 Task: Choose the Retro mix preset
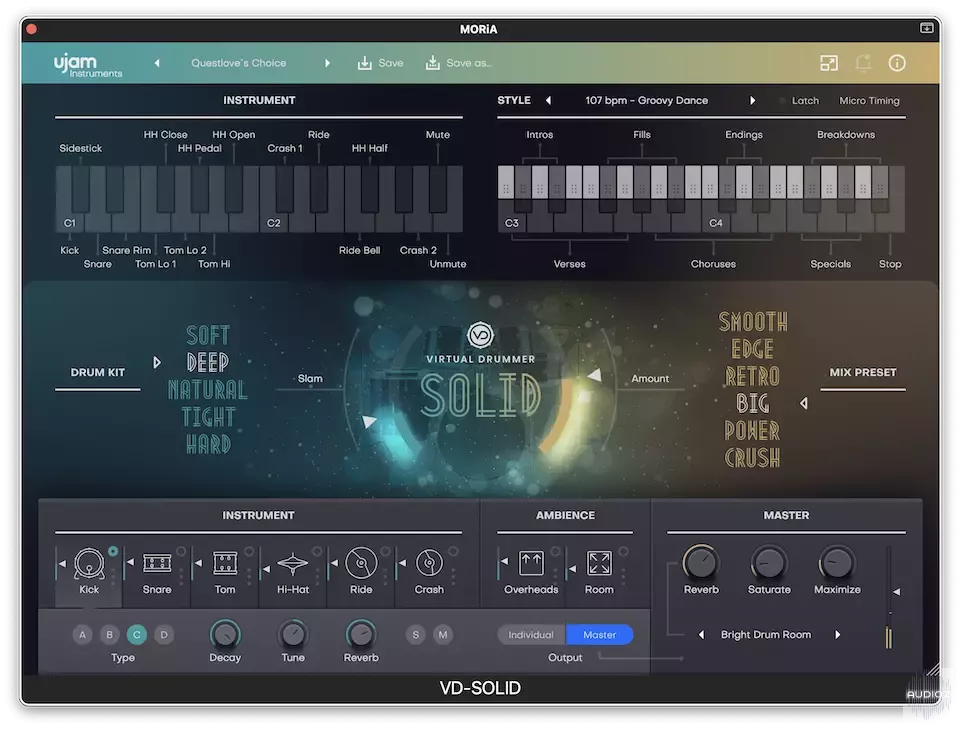pyautogui.click(x=753, y=376)
